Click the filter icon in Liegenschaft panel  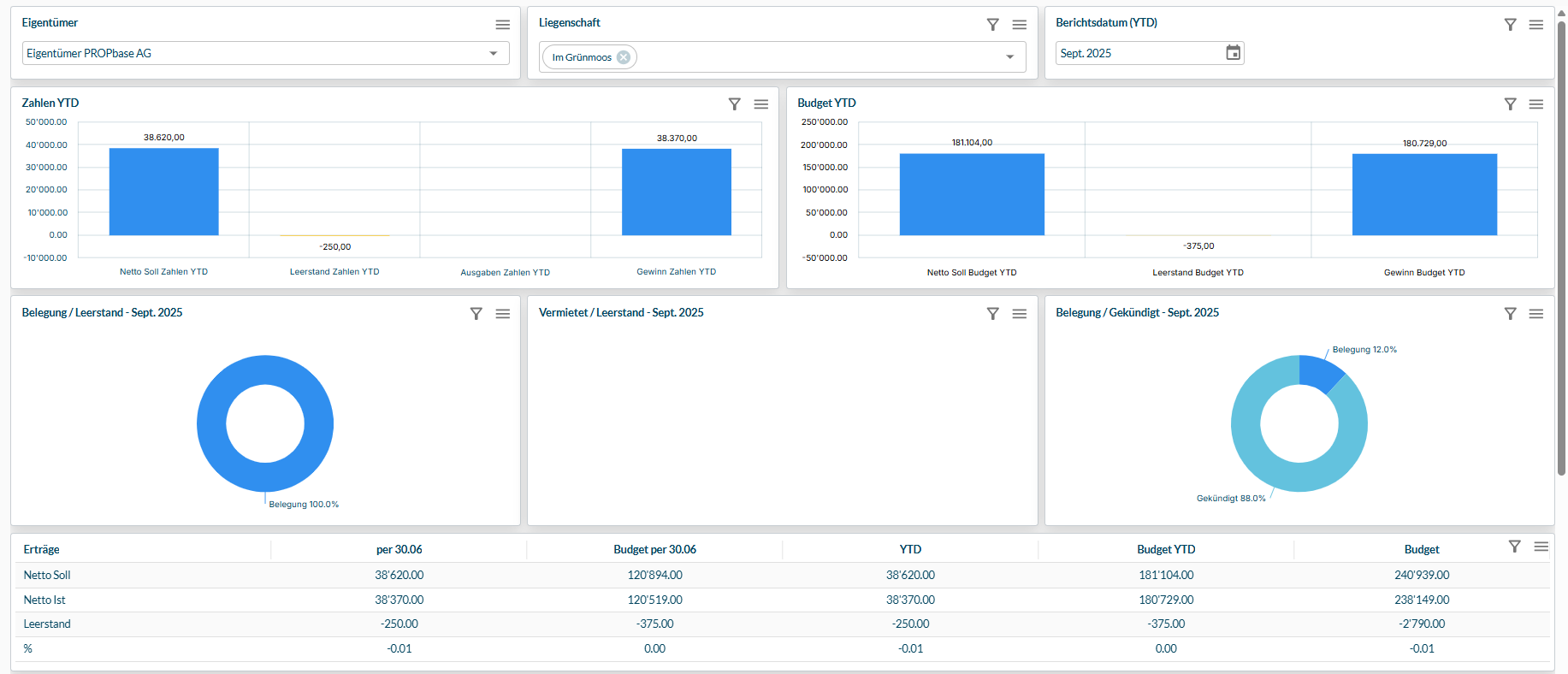point(992,25)
